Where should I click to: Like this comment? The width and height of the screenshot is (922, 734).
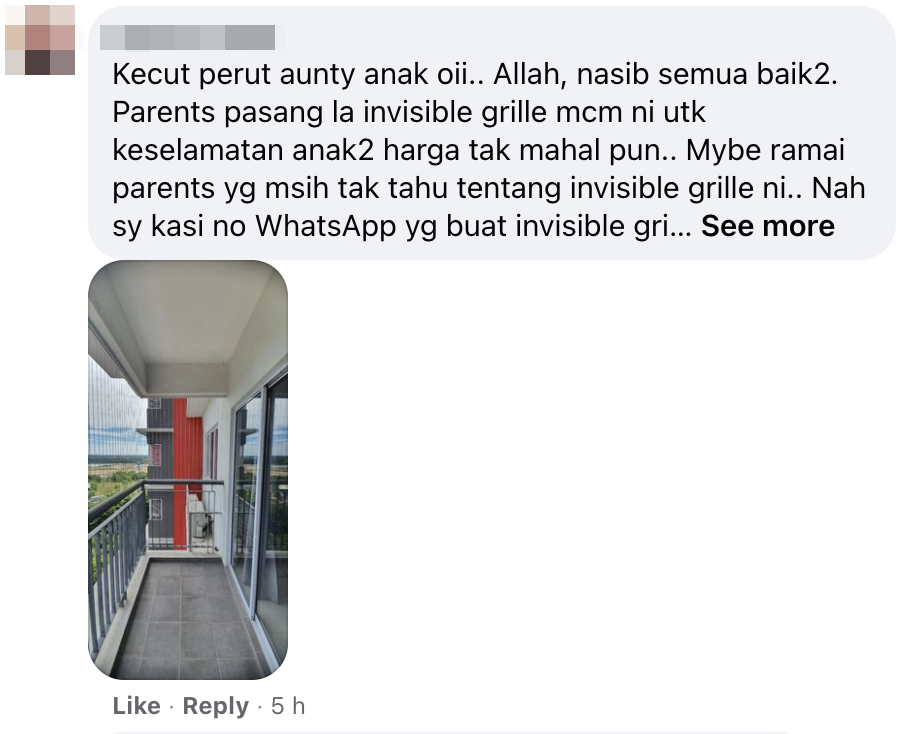[x=136, y=706]
